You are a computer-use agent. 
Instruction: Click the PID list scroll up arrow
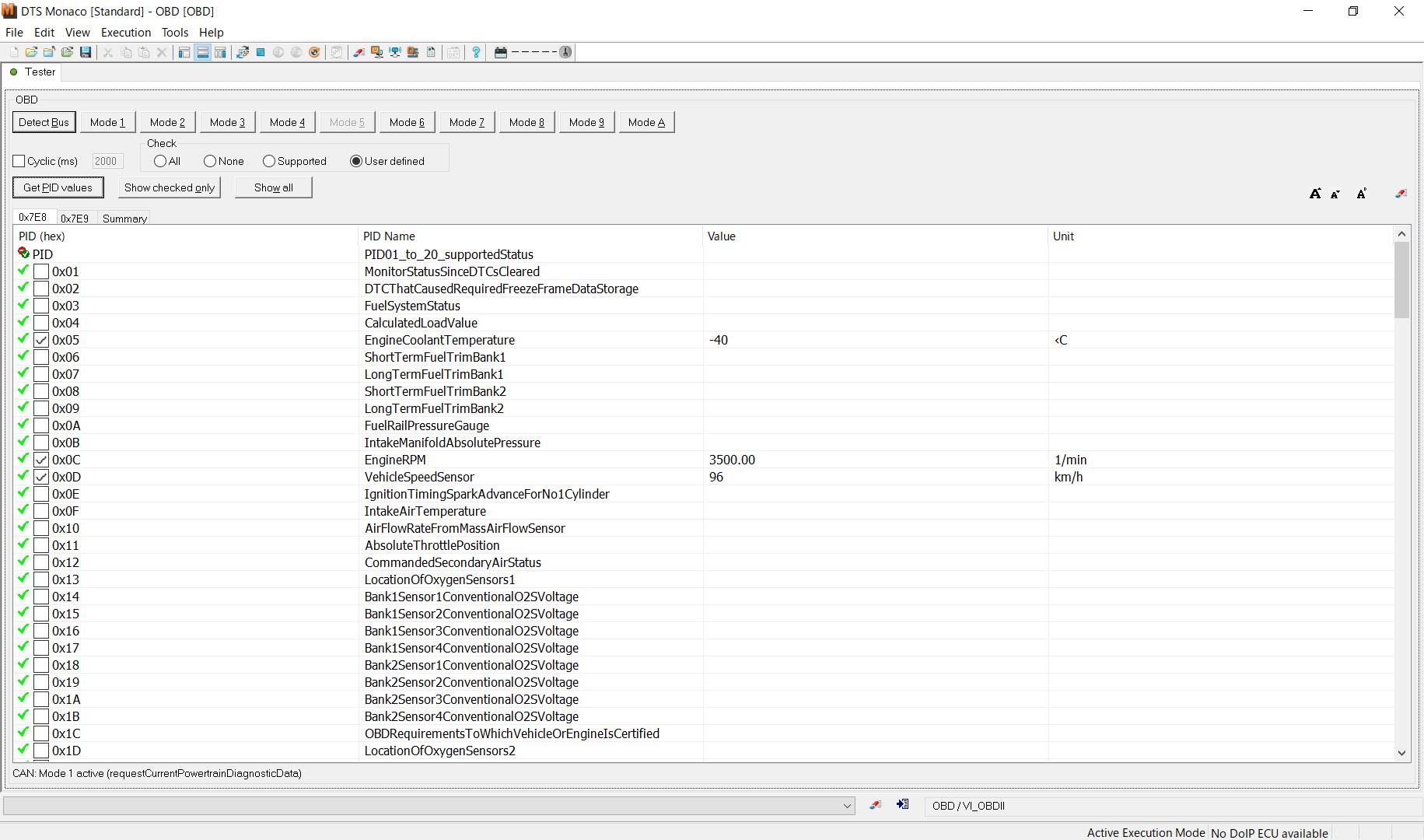pyautogui.click(x=1401, y=233)
